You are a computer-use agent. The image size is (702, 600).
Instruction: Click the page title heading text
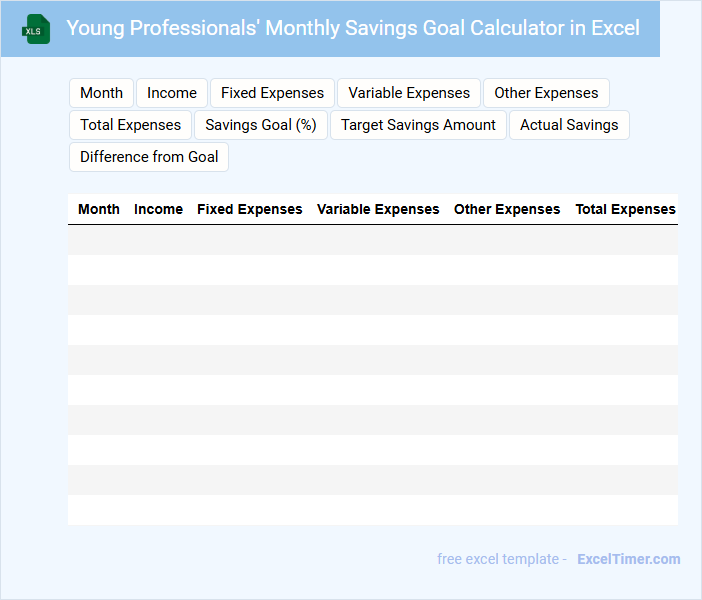pyautogui.click(x=353, y=28)
